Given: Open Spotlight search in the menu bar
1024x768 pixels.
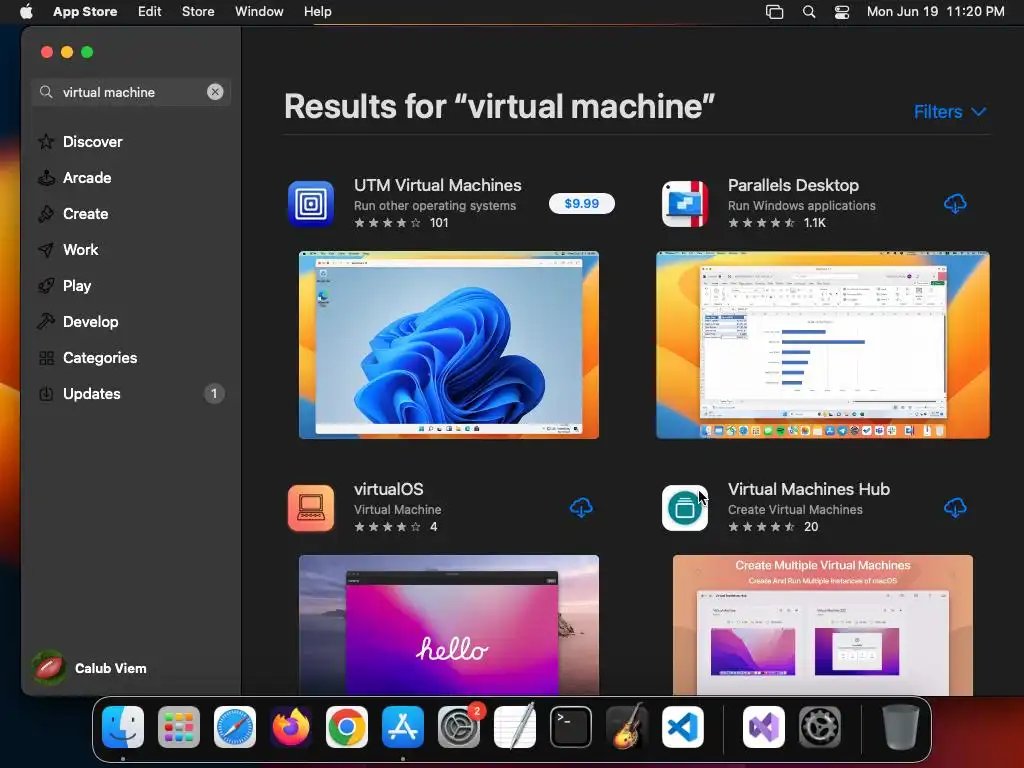Looking at the screenshot, I should pyautogui.click(x=808, y=12).
